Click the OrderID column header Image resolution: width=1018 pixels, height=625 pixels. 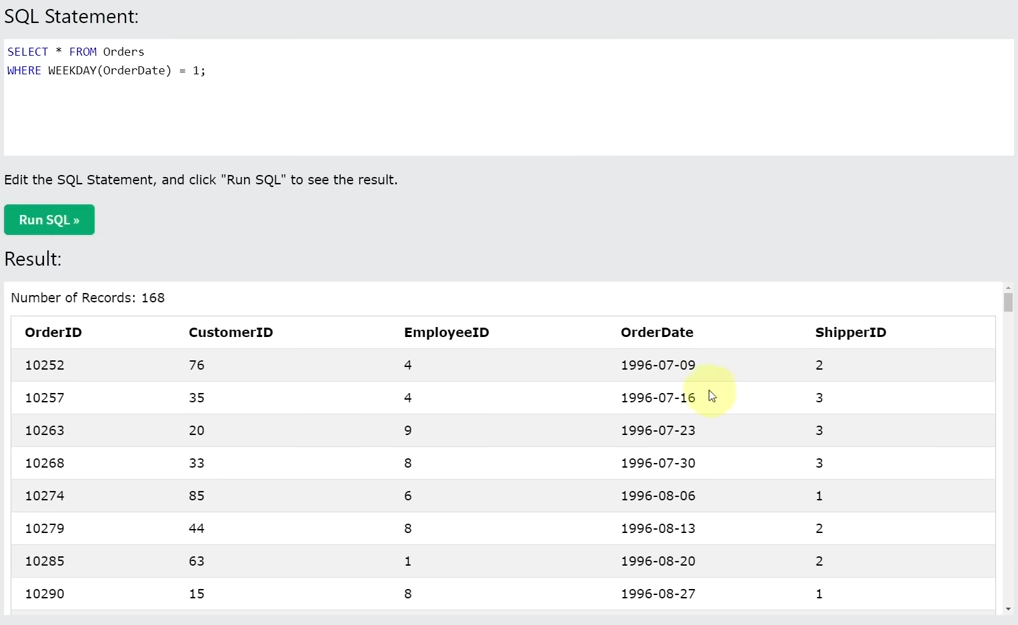[53, 332]
